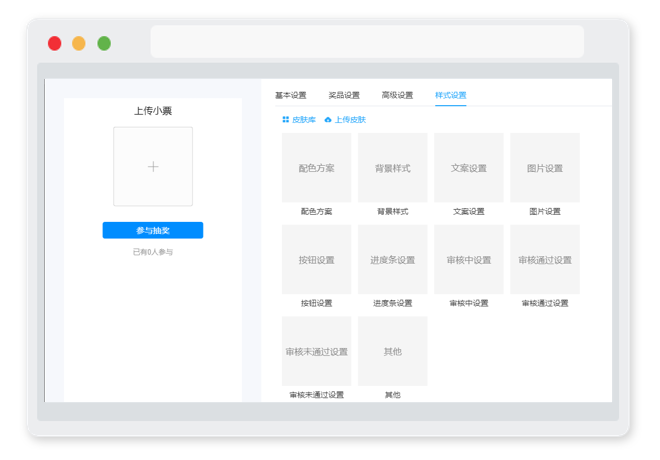Click the 进度条设置 caption below tile

393,303
